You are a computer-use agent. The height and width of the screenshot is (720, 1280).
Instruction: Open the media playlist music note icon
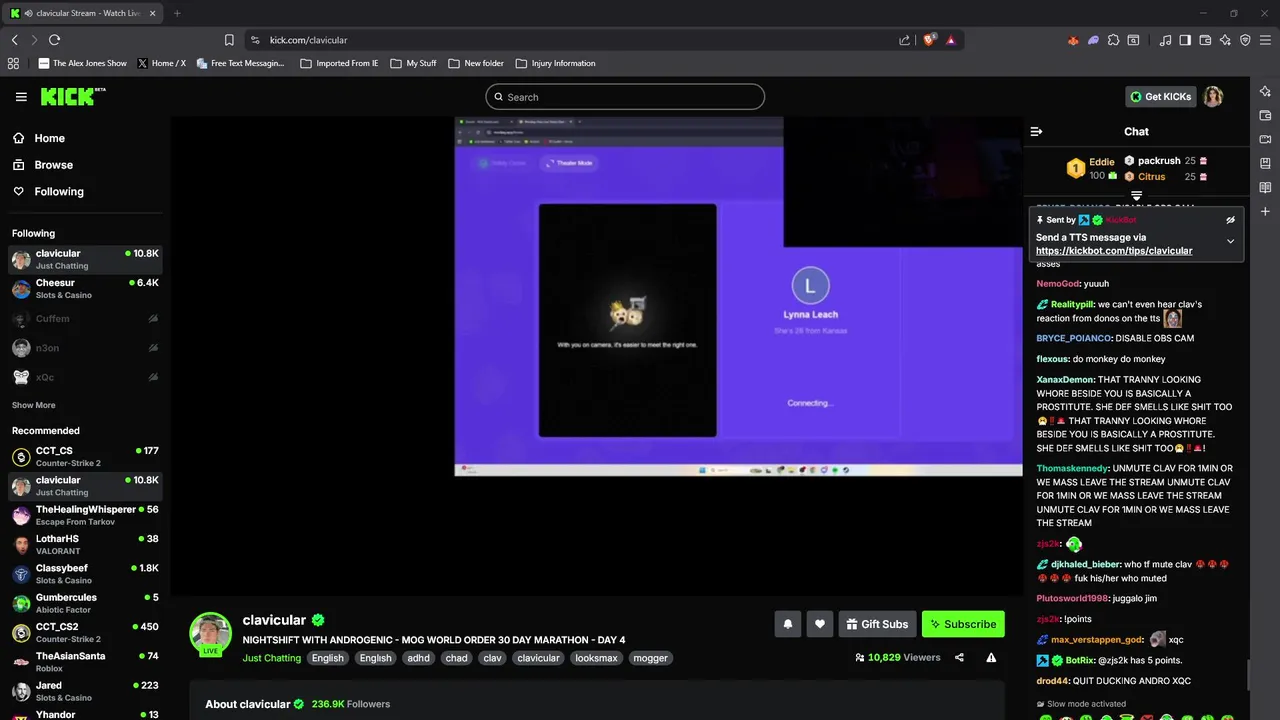point(1165,40)
